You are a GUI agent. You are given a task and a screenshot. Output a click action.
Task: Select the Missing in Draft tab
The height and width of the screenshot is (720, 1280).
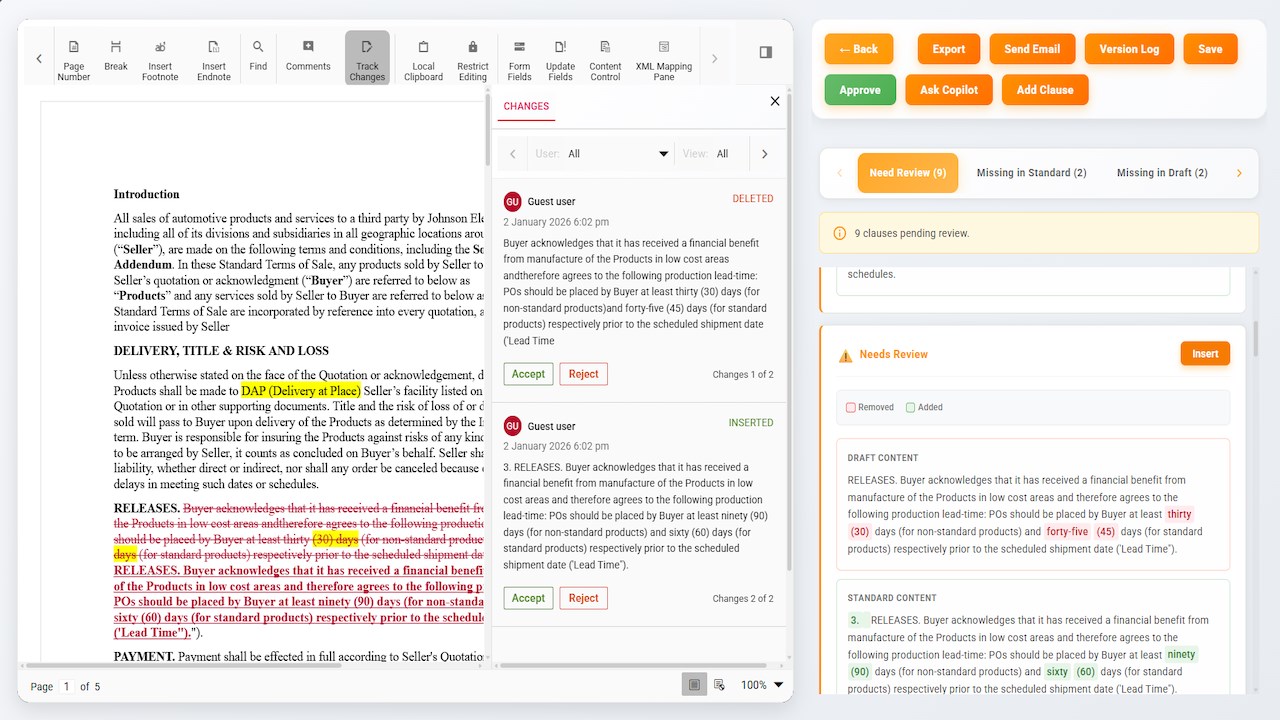point(1162,173)
